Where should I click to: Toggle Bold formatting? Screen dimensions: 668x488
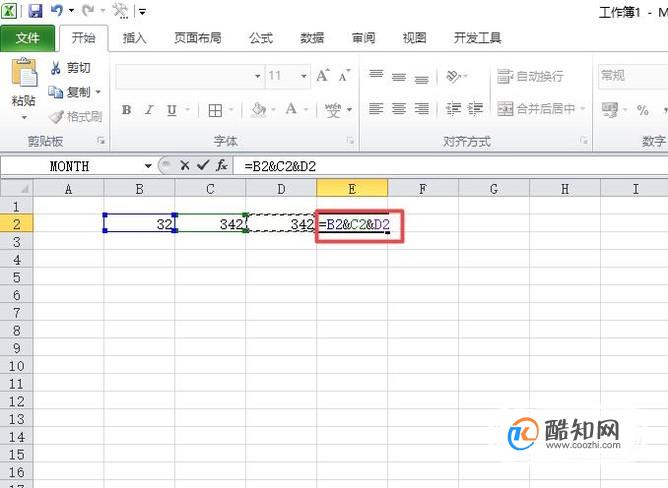coord(126,110)
